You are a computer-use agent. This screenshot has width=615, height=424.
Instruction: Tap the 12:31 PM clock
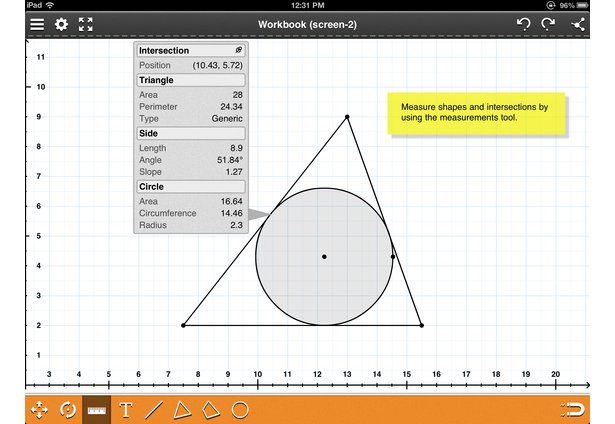[x=308, y=5]
